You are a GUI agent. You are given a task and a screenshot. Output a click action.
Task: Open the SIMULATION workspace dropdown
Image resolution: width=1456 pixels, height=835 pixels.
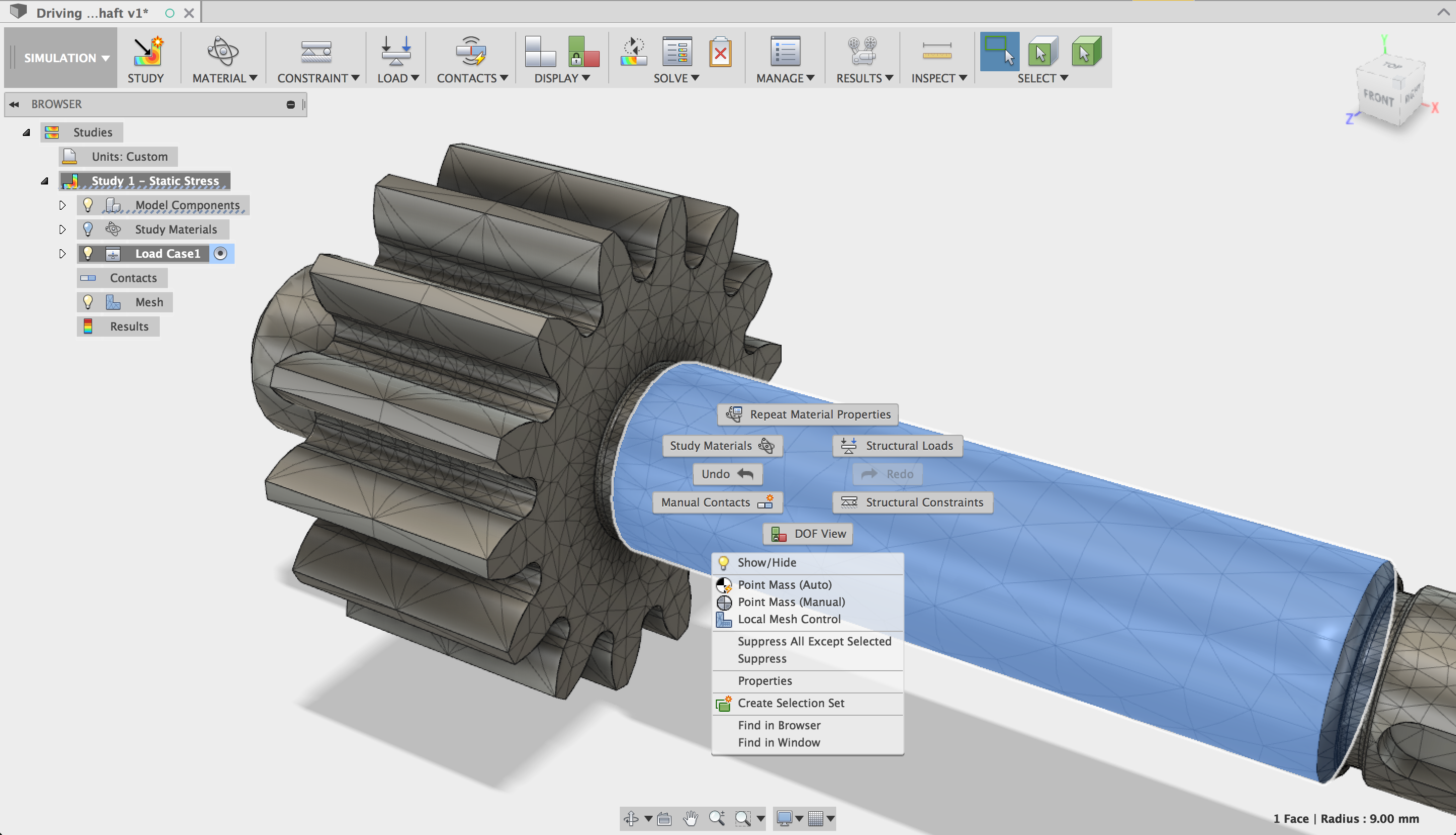click(x=66, y=58)
